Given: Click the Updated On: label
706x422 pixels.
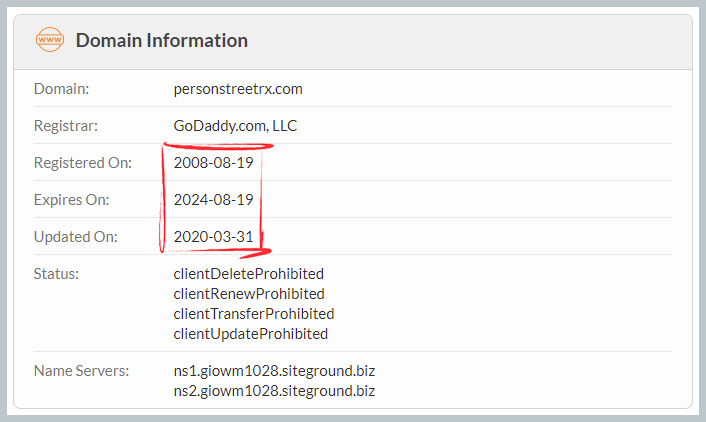Looking at the screenshot, I should pyautogui.click(x=76, y=236).
